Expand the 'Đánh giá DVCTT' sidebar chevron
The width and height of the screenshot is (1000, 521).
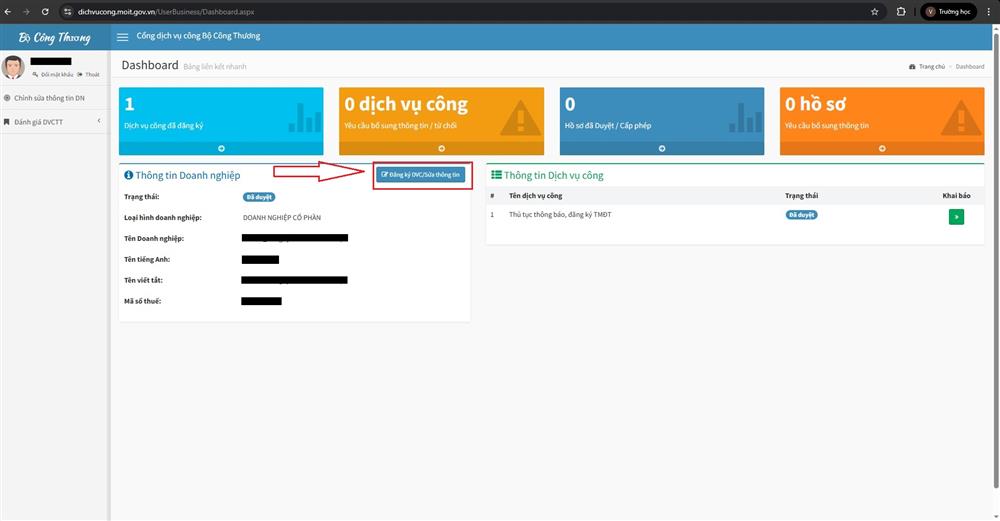(99, 121)
